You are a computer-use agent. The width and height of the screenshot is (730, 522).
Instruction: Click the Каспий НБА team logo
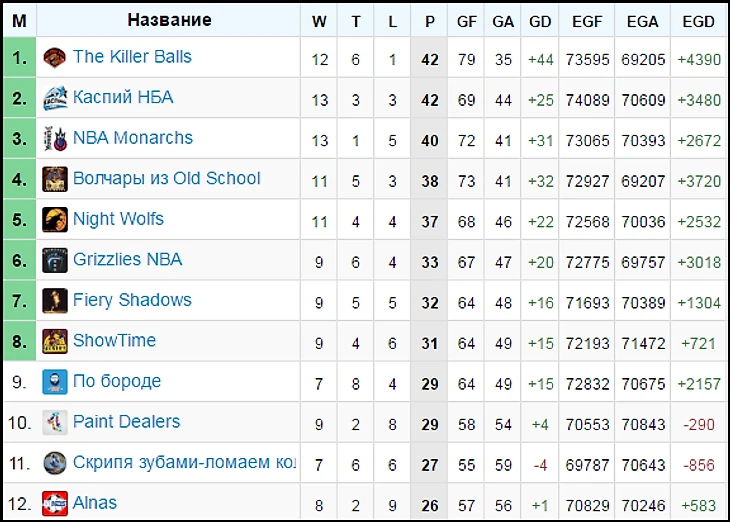point(55,98)
